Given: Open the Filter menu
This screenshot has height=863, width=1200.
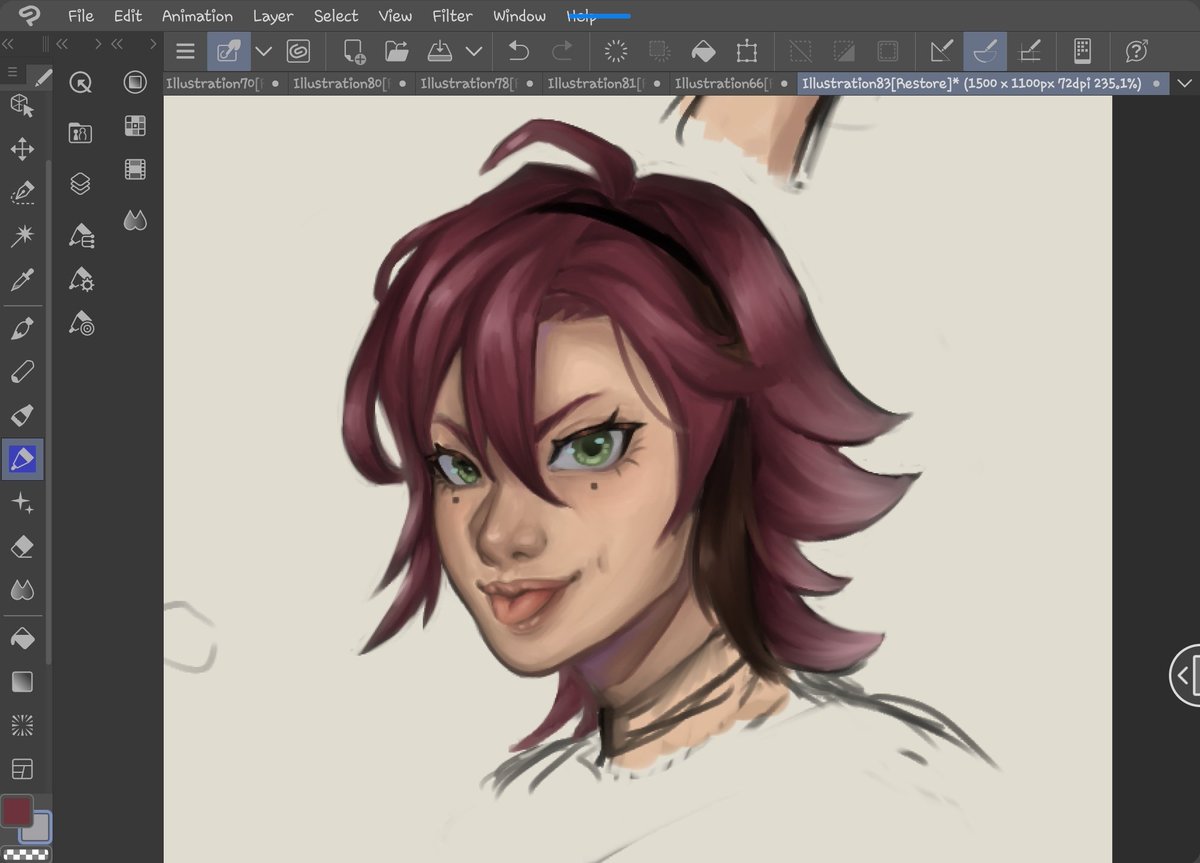Looking at the screenshot, I should click(x=453, y=16).
